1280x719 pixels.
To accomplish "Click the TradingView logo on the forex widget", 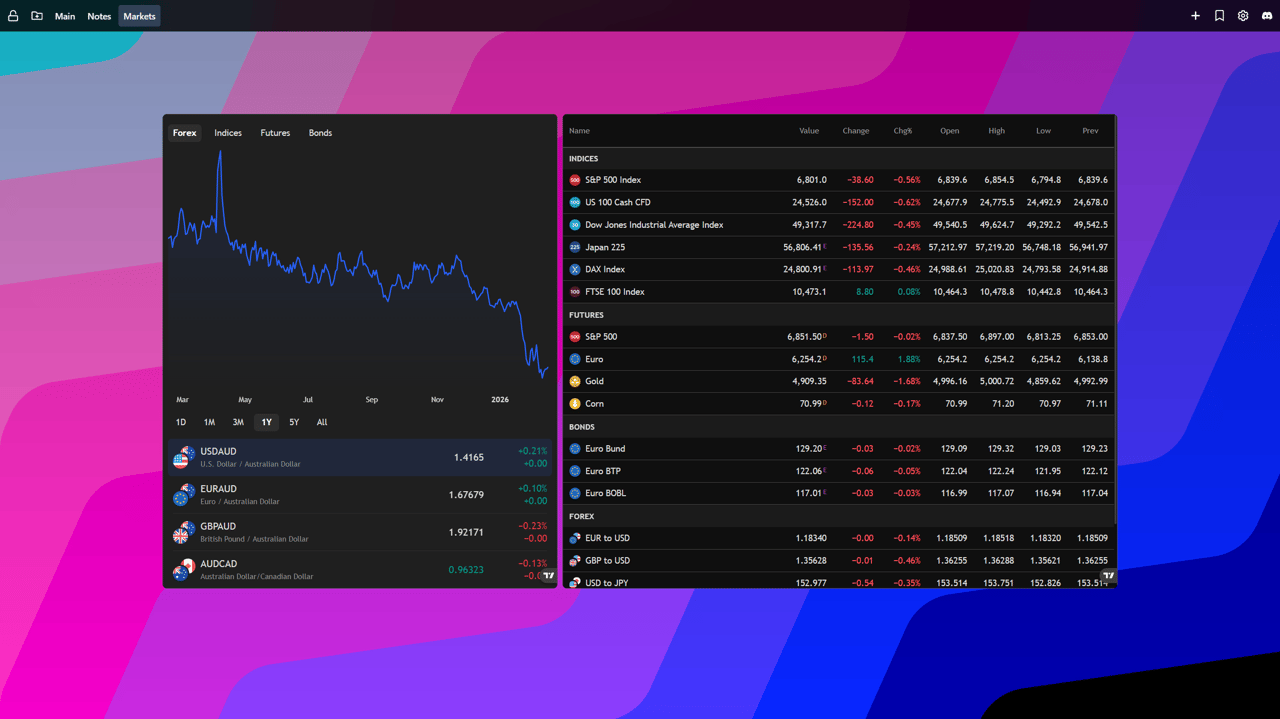I will [547, 576].
